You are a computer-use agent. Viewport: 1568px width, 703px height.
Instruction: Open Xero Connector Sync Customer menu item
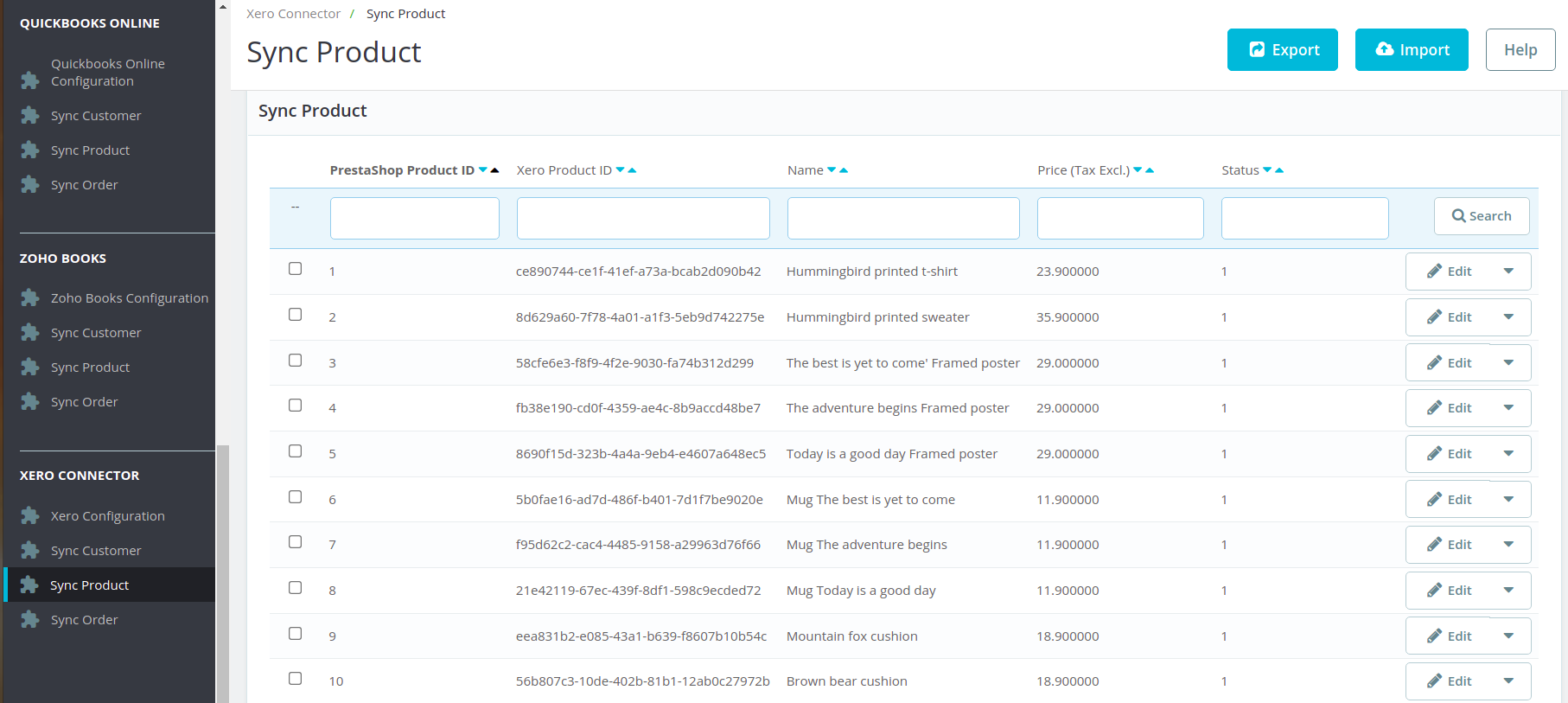(x=96, y=551)
